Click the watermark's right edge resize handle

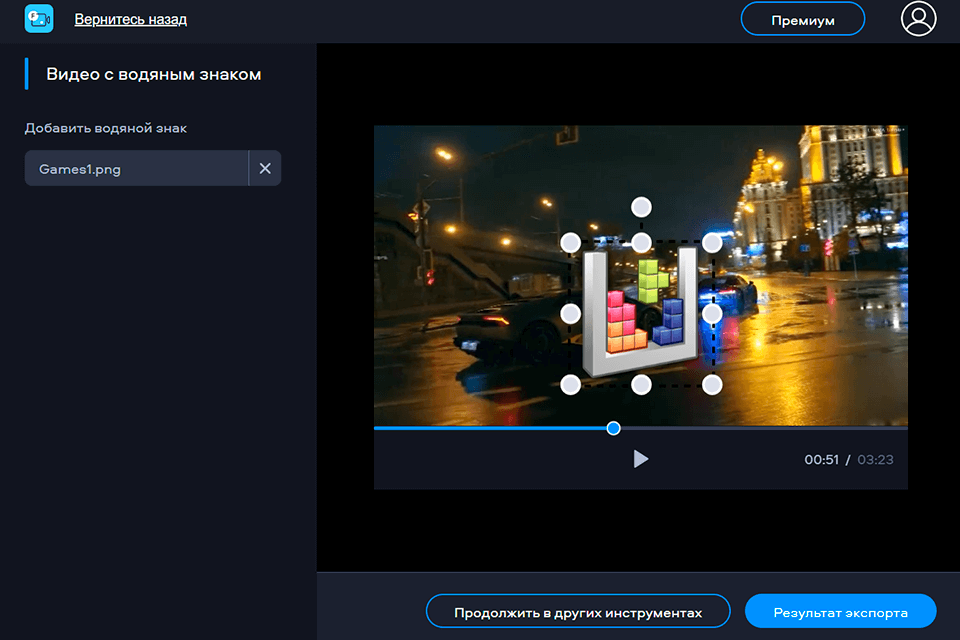[713, 313]
